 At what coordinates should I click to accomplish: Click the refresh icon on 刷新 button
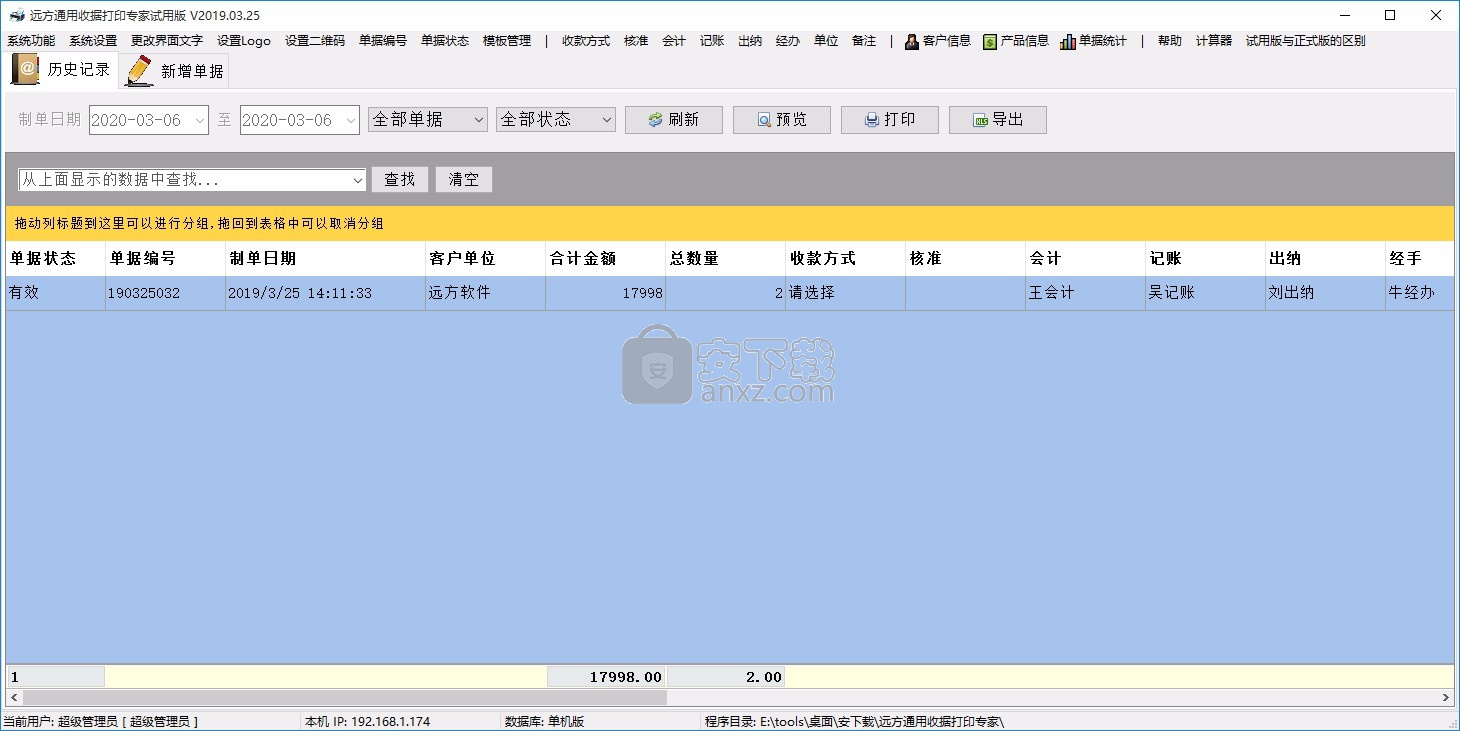[x=655, y=120]
